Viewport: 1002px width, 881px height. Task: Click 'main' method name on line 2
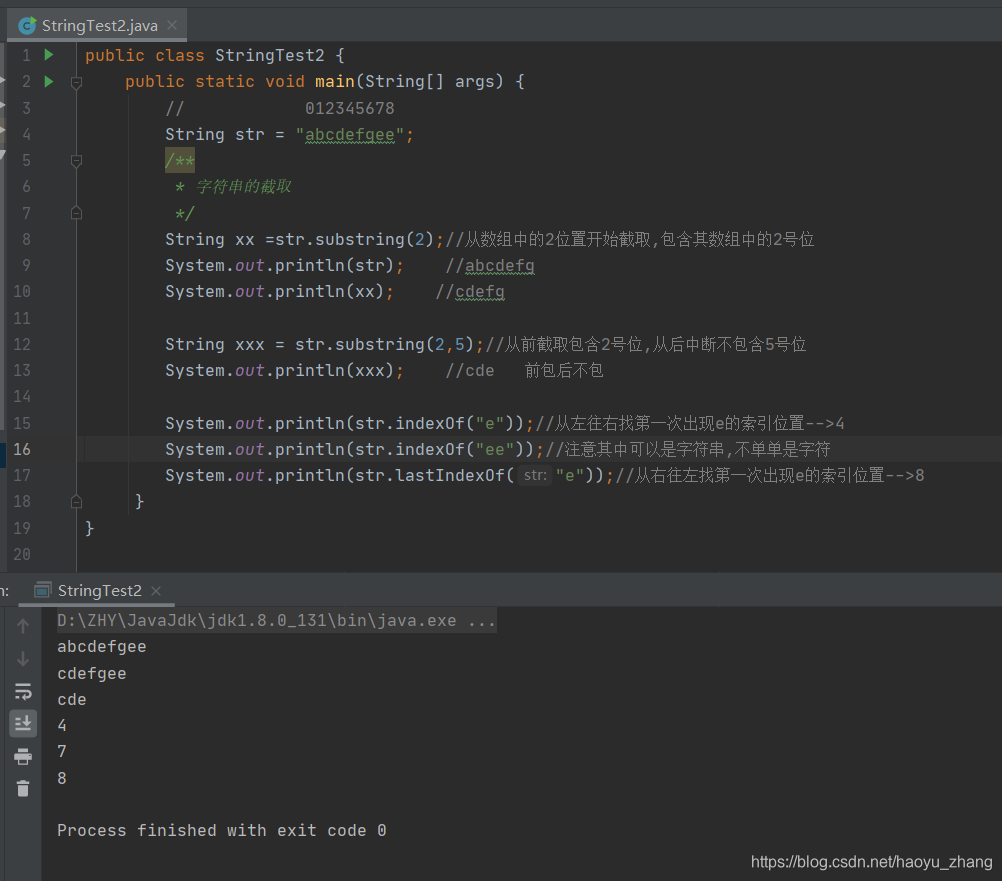point(334,82)
